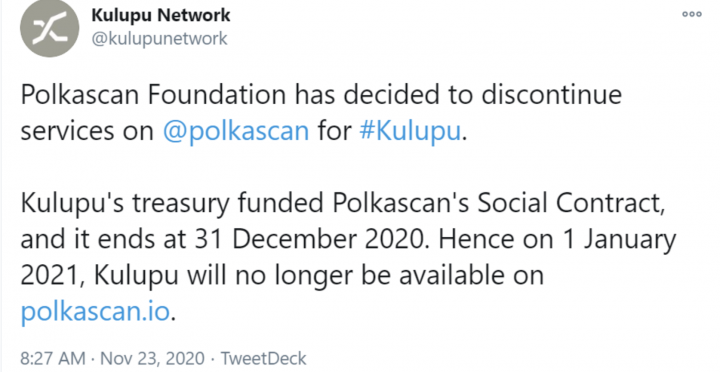720x372 pixels.
Task: Click the 'Social Contract' phrase
Action: click(x=568, y=203)
